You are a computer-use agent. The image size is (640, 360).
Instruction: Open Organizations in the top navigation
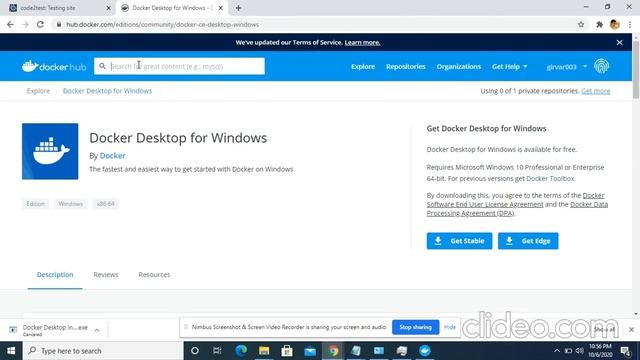[459, 67]
